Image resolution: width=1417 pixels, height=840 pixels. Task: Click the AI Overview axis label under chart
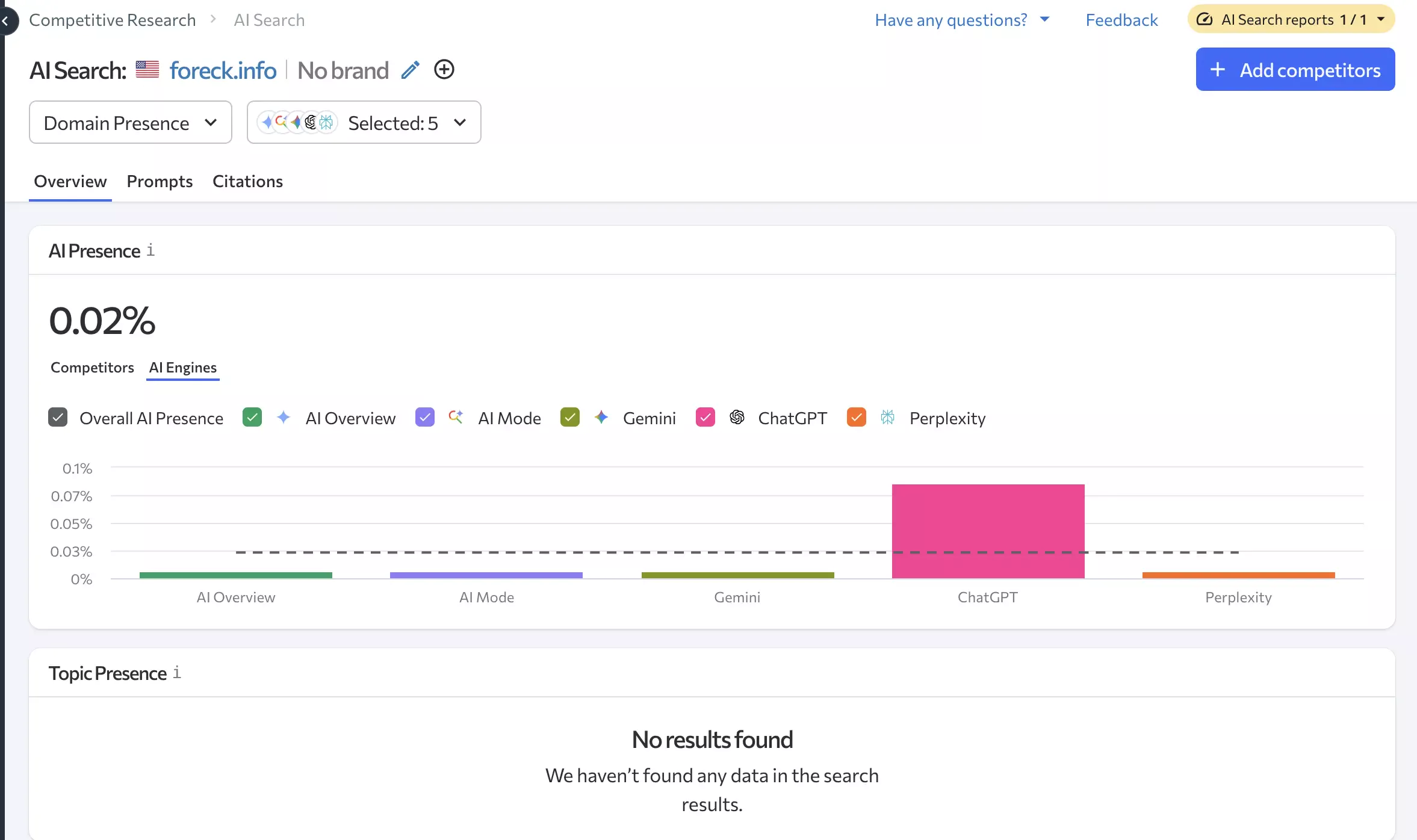(x=236, y=598)
